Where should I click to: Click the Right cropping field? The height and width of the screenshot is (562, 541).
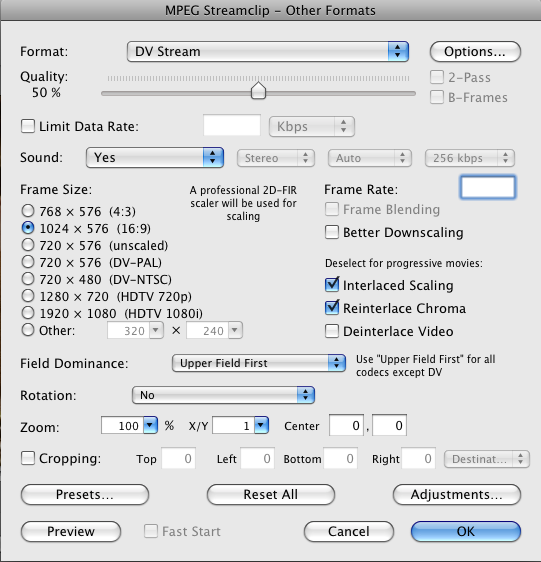tap(418, 458)
